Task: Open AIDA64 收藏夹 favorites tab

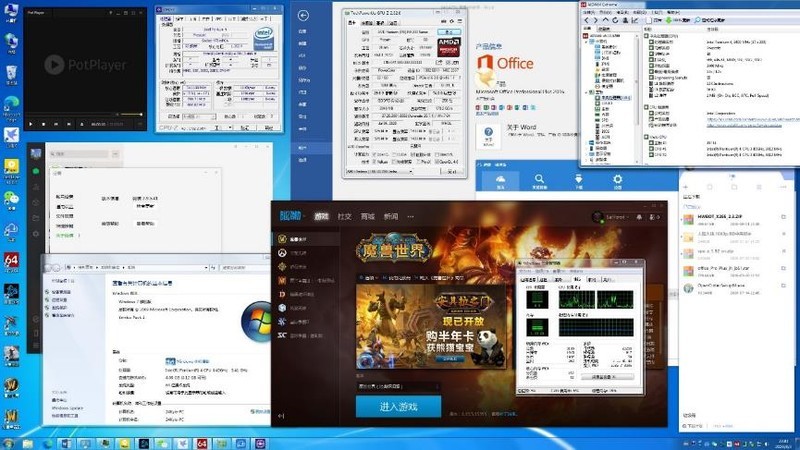Action: coord(602,29)
